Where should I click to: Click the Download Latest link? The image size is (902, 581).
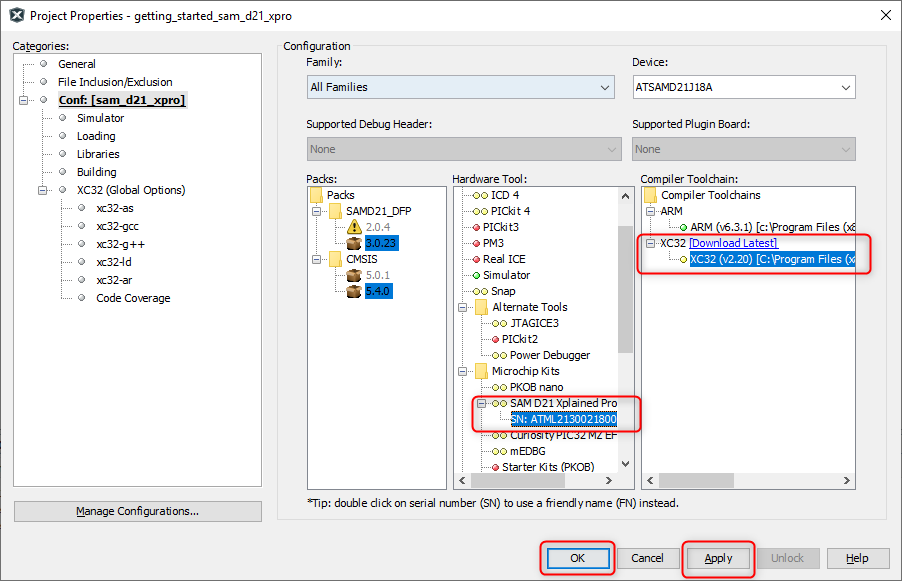tap(733, 243)
